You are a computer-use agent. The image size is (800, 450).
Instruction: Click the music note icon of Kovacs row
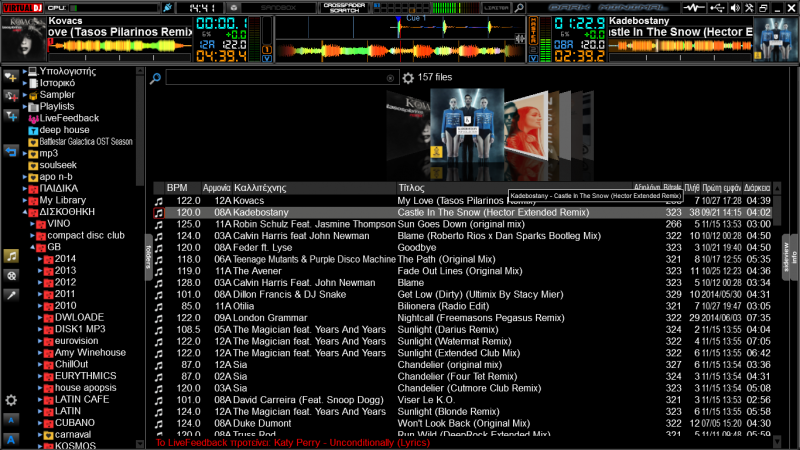click(159, 201)
